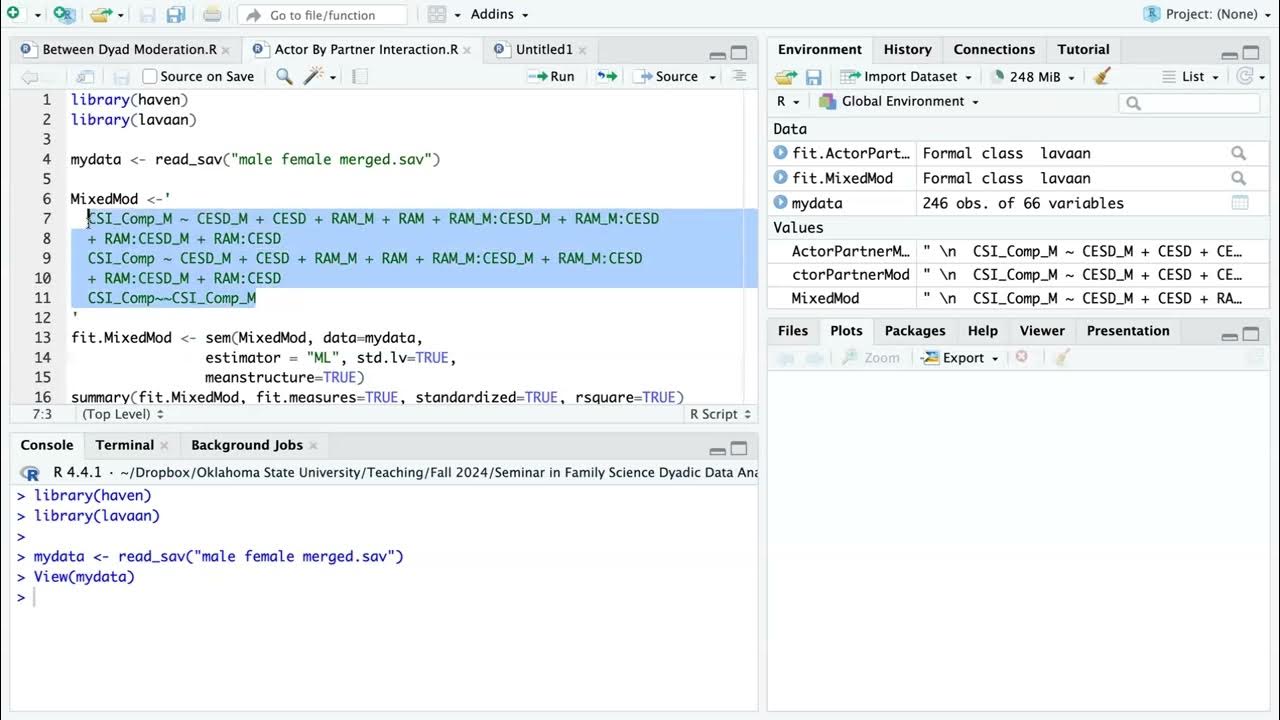The image size is (1280, 720).
Task: Open the Global Environment dropdown
Action: point(899,101)
